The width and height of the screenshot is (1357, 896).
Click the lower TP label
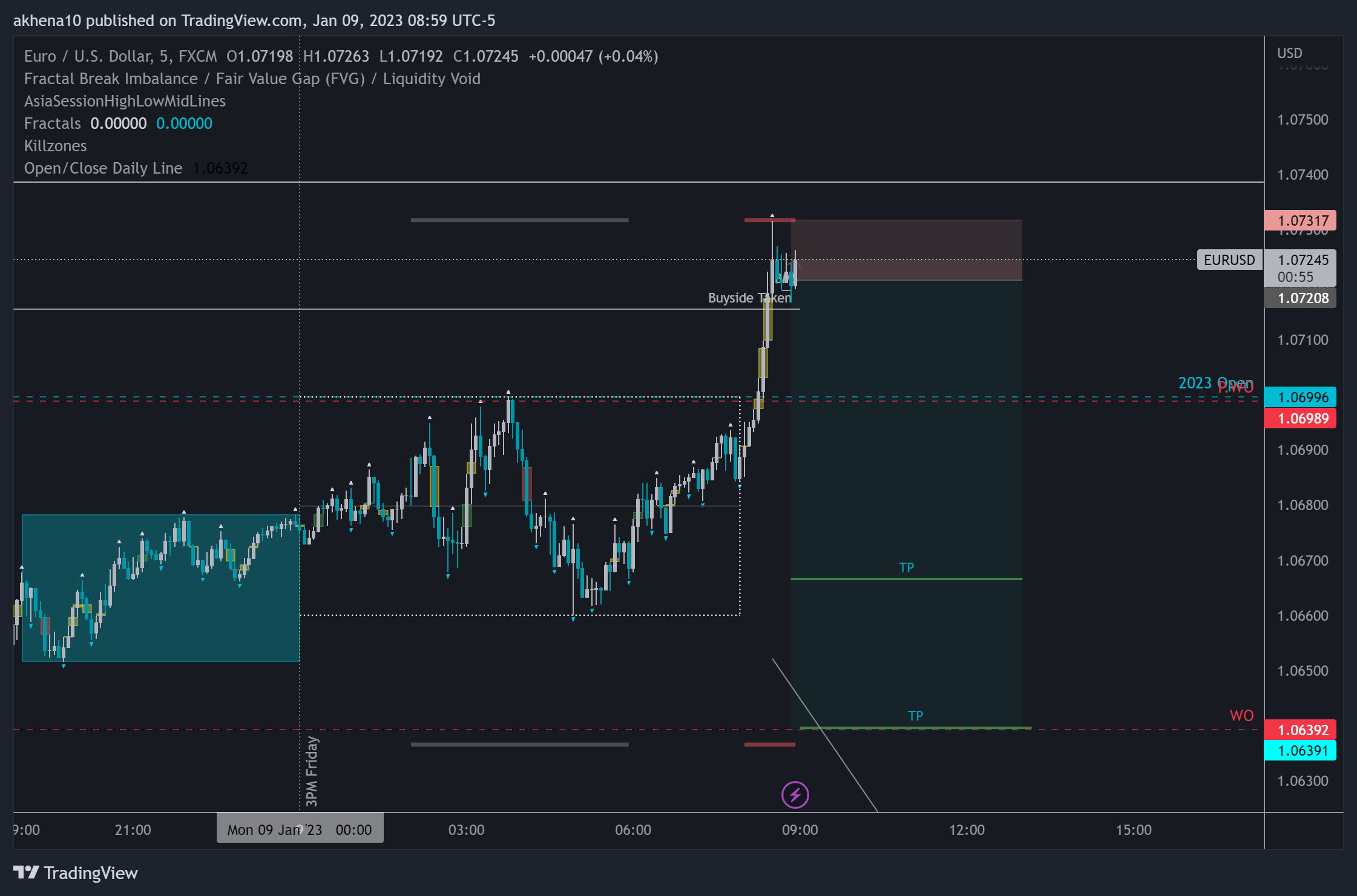915,716
